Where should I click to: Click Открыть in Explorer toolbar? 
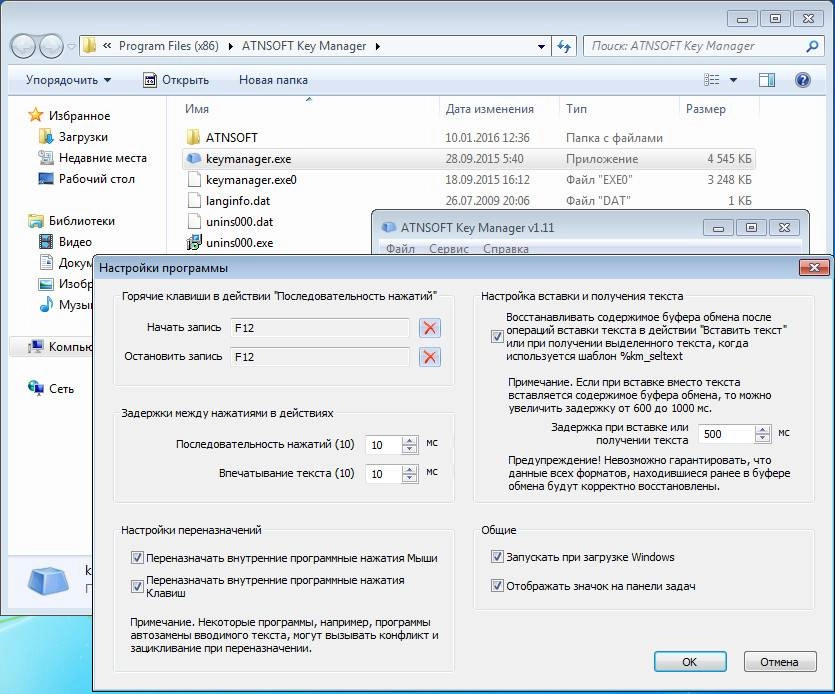pyautogui.click(x=176, y=80)
